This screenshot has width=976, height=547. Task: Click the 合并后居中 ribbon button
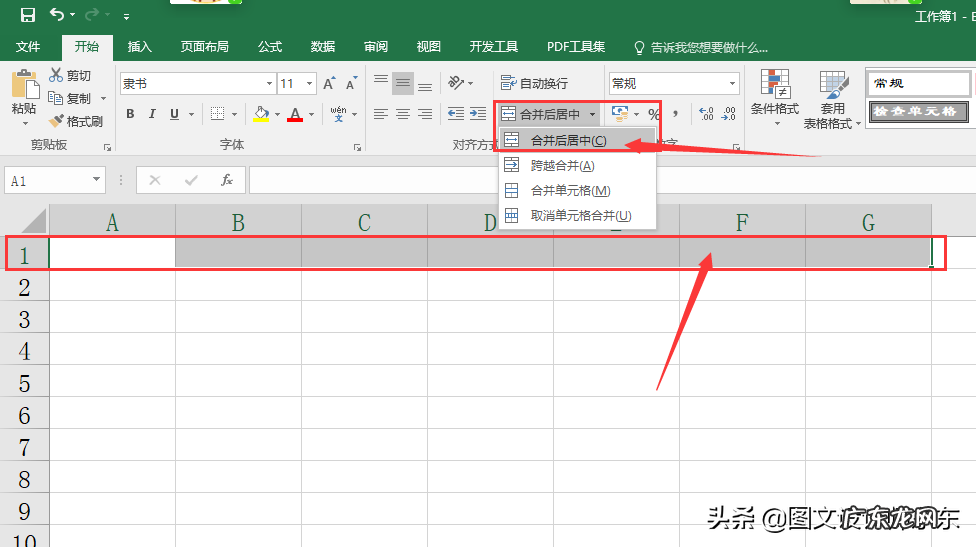[542, 114]
